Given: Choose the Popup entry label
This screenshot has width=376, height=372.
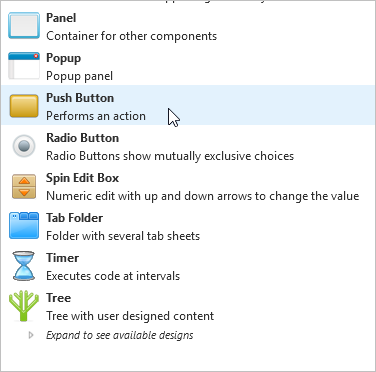Looking at the screenshot, I should pyautogui.click(x=63, y=58).
